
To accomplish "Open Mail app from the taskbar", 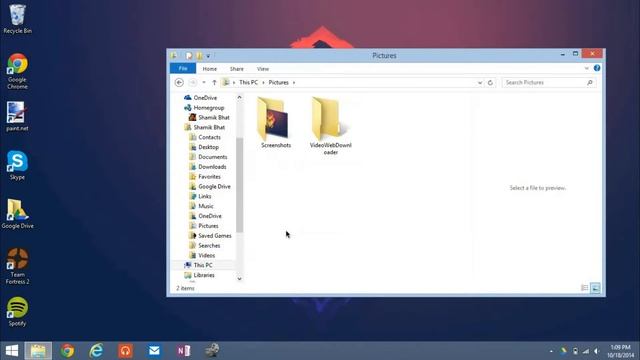I will pyautogui.click(x=154, y=351).
